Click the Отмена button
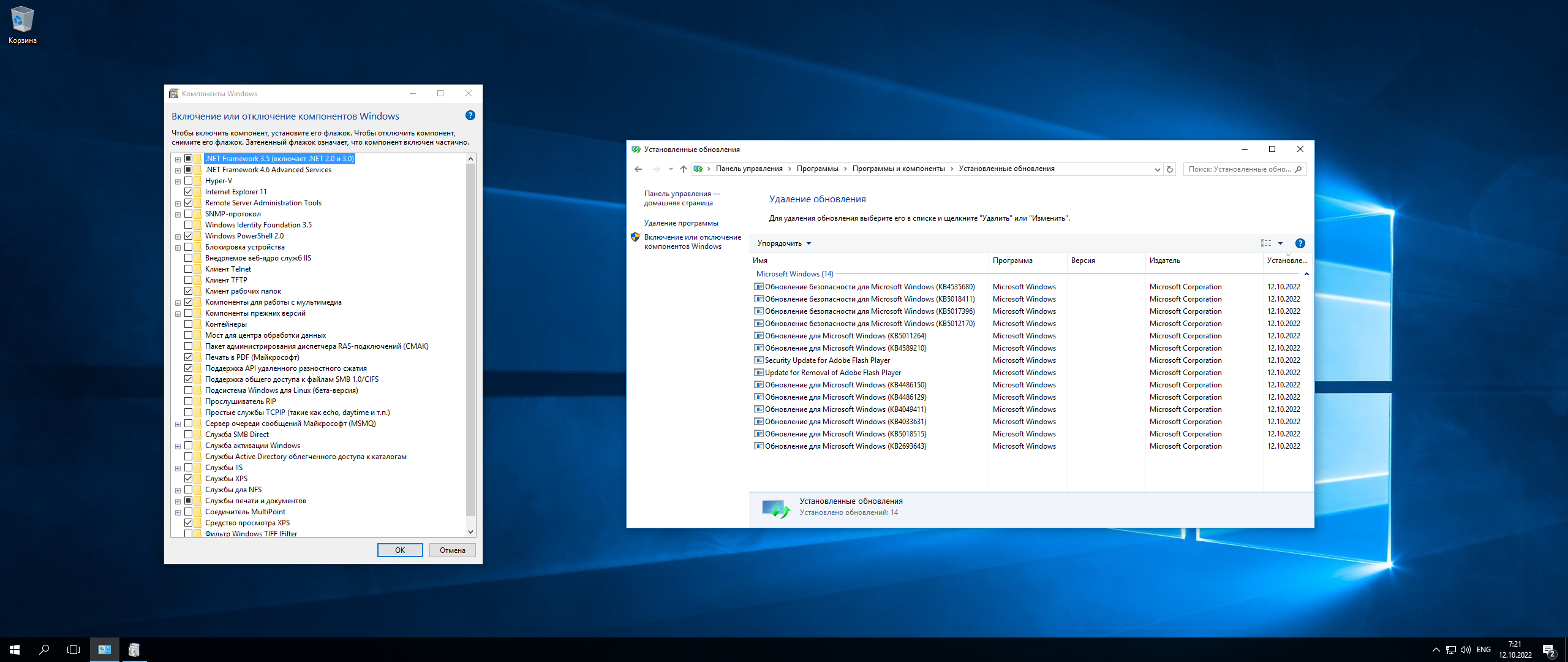Viewport: 1568px width, 662px height. coord(453,550)
